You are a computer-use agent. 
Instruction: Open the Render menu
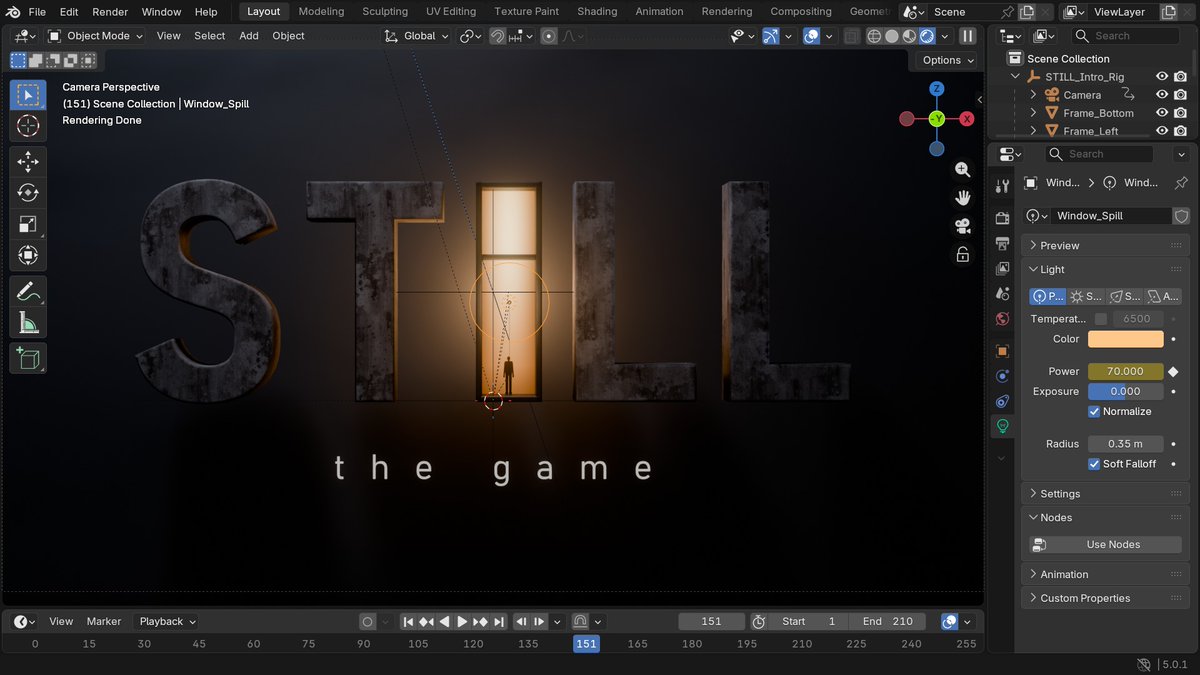(110, 12)
